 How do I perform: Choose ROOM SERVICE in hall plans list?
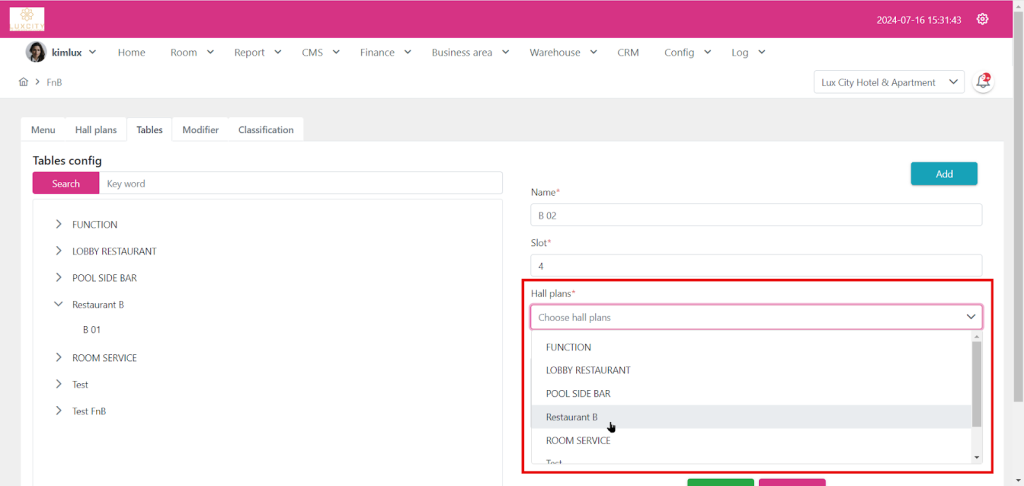pos(578,440)
